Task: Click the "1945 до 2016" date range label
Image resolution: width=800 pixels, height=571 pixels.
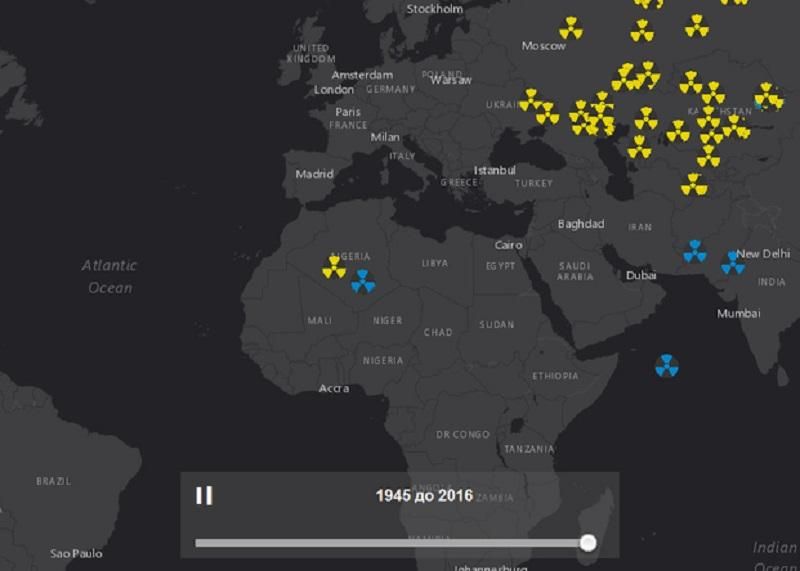Action: 424,495
